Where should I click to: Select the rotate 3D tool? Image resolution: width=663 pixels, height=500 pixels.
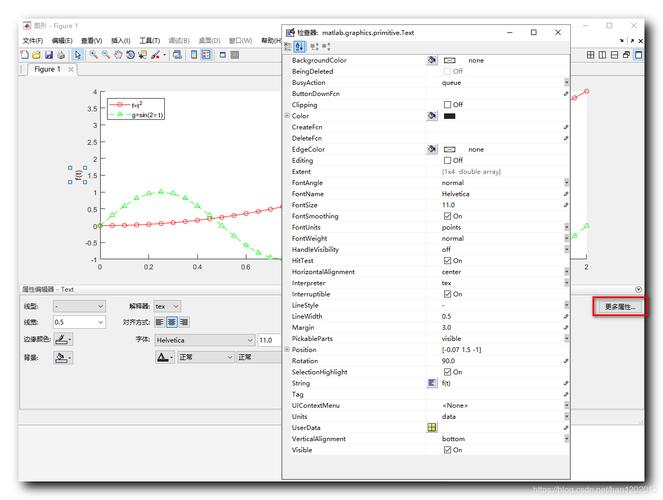pyautogui.click(x=130, y=55)
